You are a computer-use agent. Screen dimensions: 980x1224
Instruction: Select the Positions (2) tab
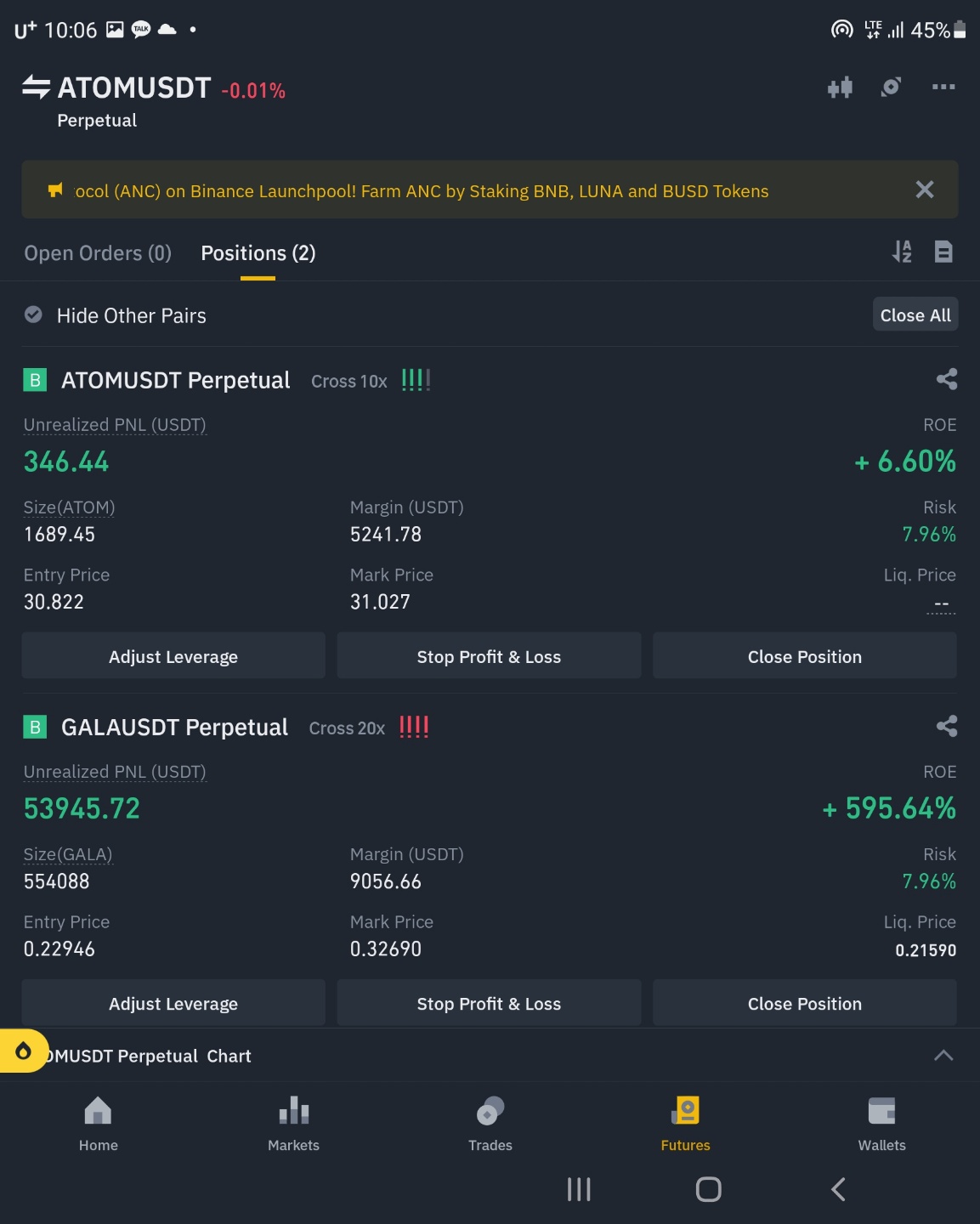[258, 253]
